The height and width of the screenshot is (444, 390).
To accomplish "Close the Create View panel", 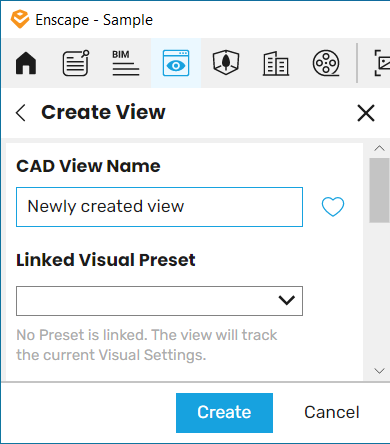I will [366, 113].
